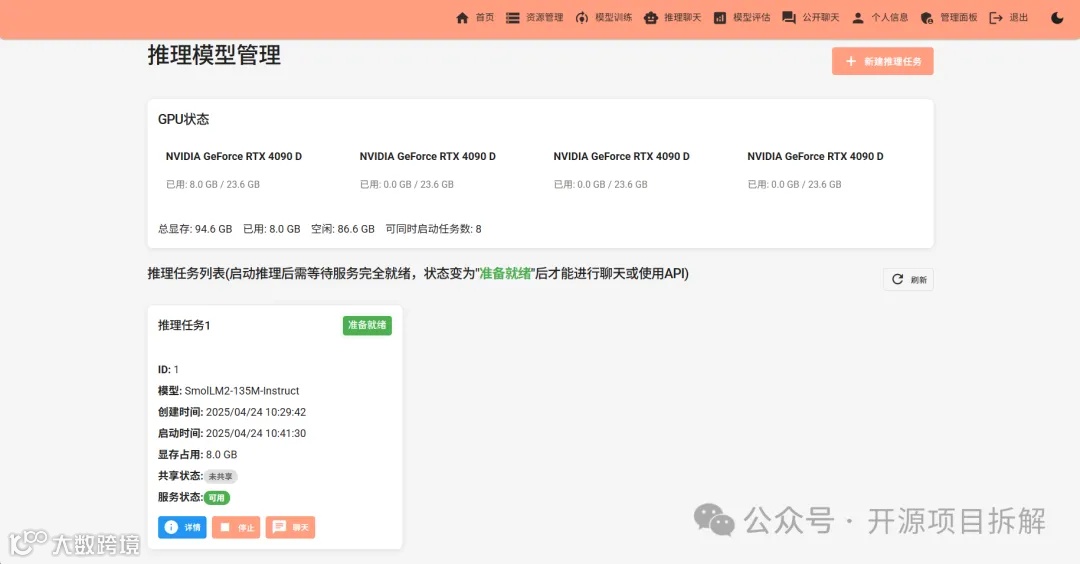This screenshot has width=1080, height=564.
Task: Toggle dark mode moon icon
Action: [x=1057, y=18]
